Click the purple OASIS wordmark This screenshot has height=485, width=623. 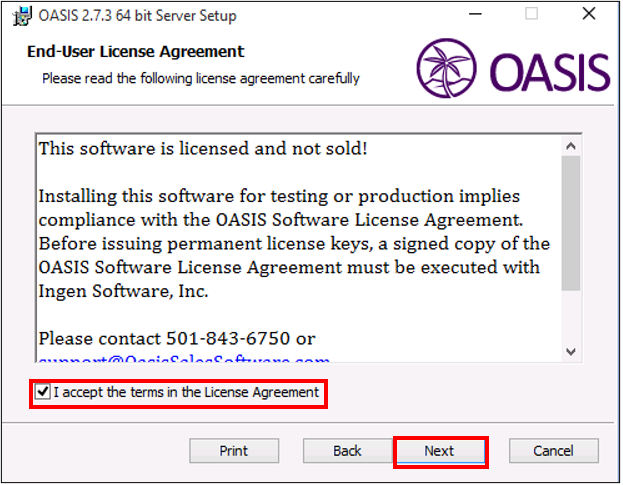pyautogui.click(x=549, y=72)
